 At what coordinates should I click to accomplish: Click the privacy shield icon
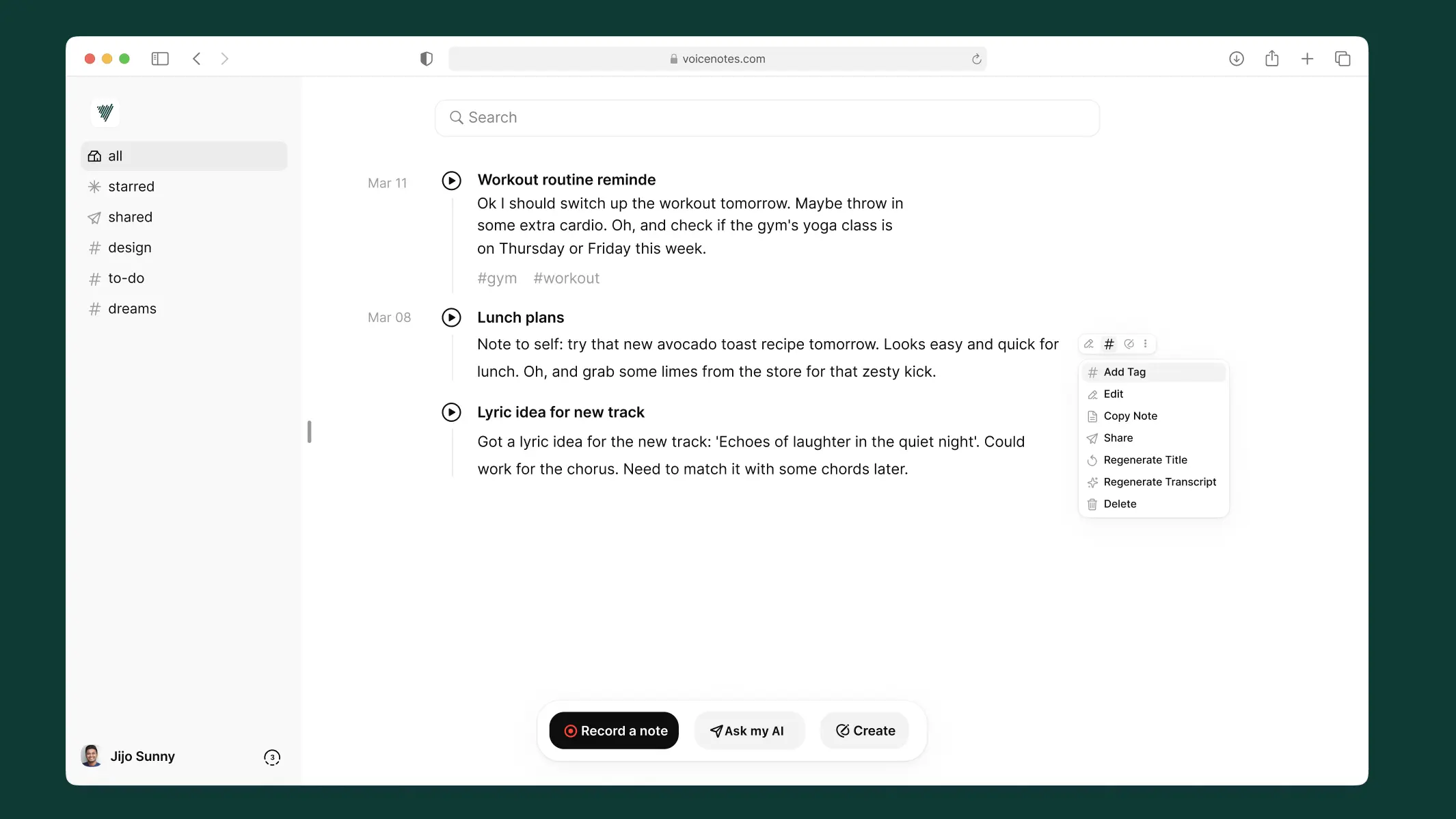coord(427,59)
